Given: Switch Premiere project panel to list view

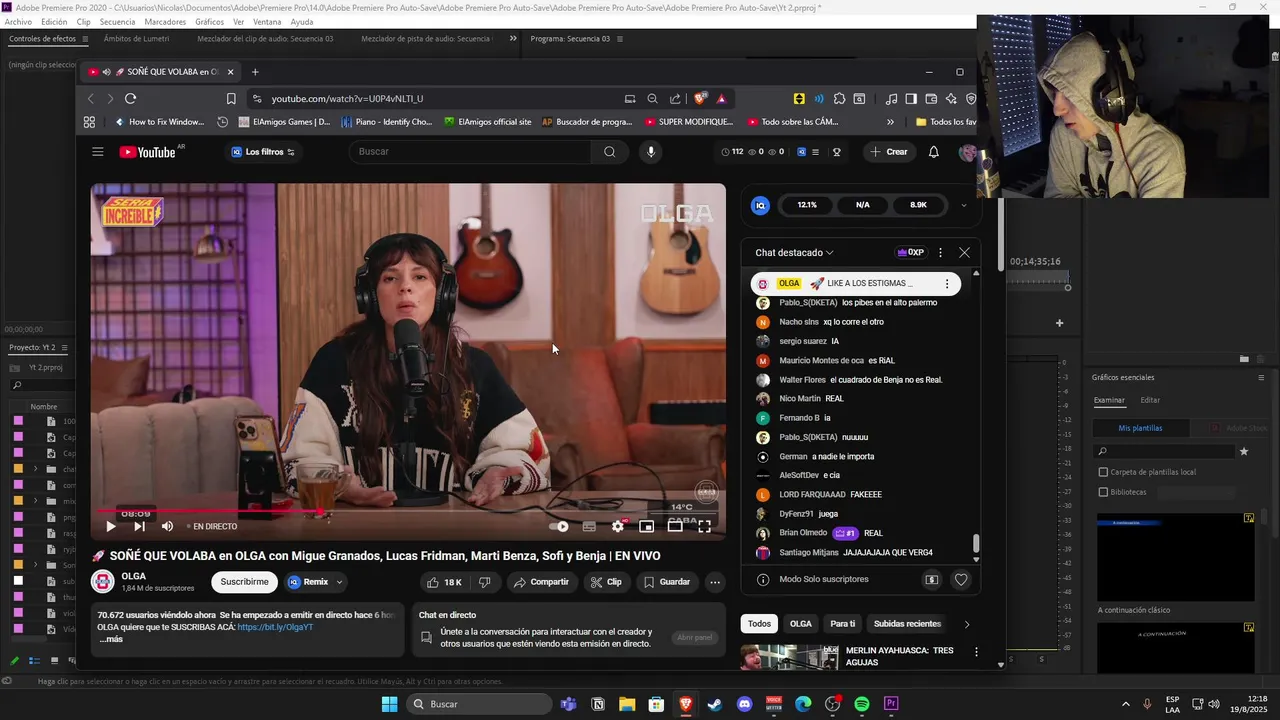Looking at the screenshot, I should [x=34, y=660].
